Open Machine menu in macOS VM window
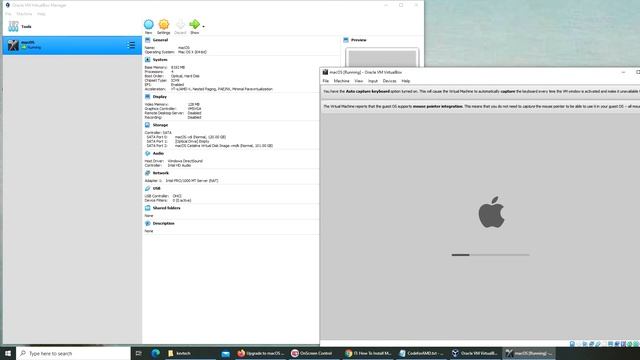The height and width of the screenshot is (360, 640). coord(341,81)
